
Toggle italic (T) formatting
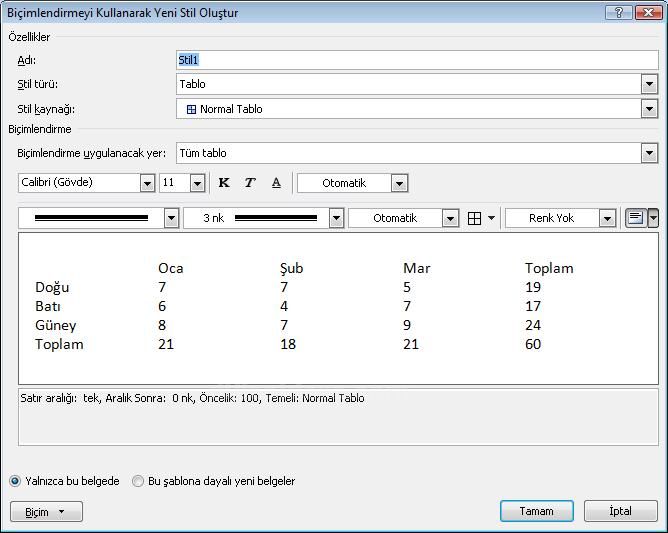[250, 183]
